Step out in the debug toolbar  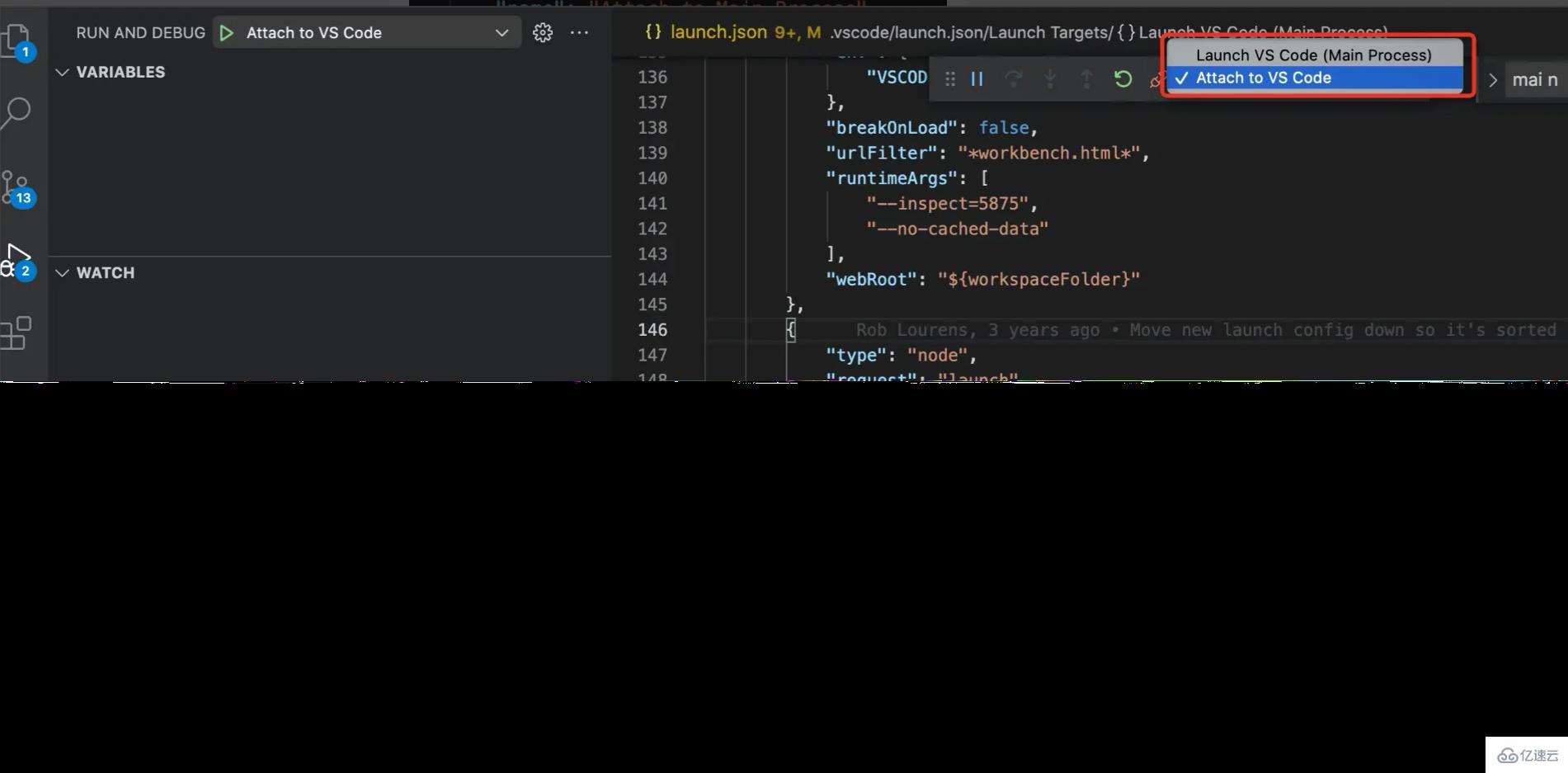(x=1086, y=79)
